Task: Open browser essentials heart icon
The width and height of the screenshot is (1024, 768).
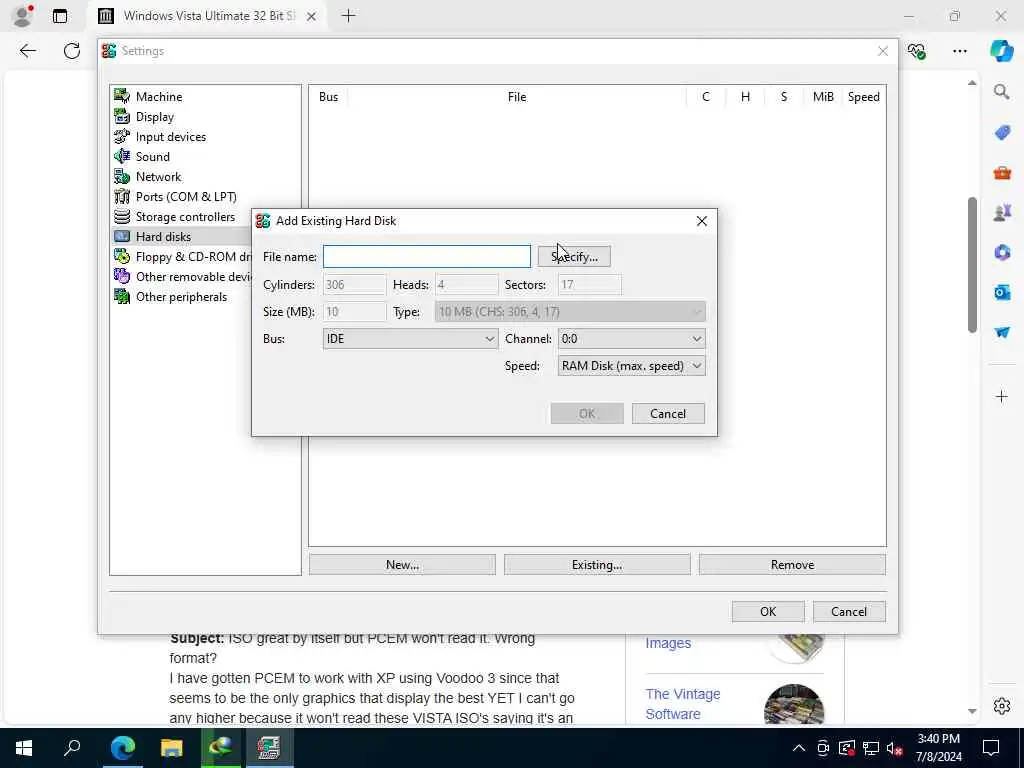Action: click(x=916, y=51)
